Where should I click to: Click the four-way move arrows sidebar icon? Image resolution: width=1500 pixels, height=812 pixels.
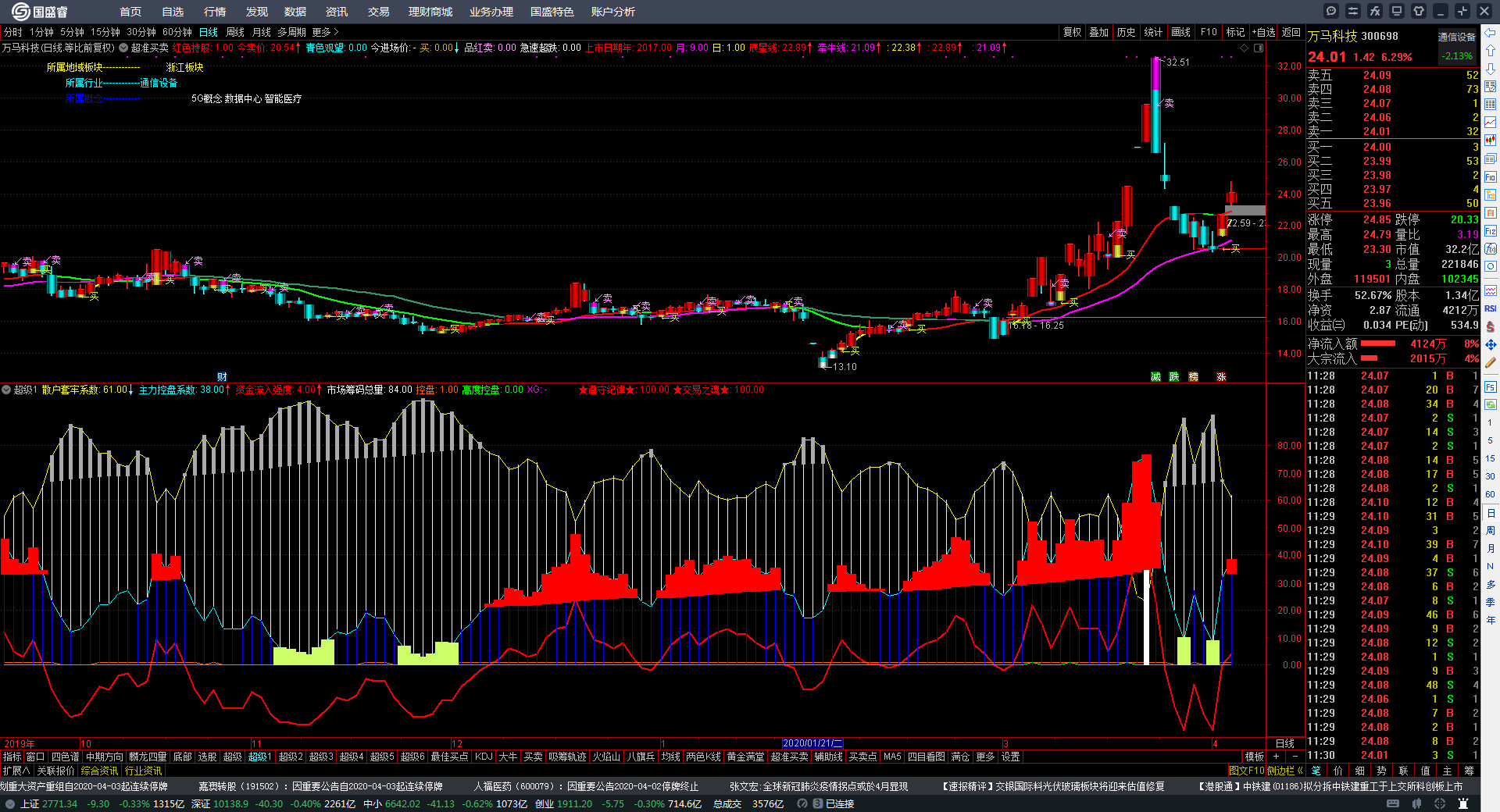(1491, 344)
